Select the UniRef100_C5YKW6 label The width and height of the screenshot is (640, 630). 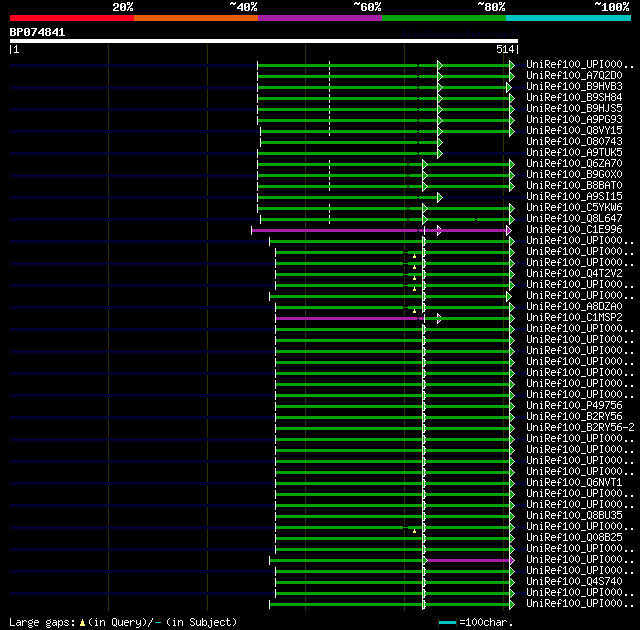point(574,208)
